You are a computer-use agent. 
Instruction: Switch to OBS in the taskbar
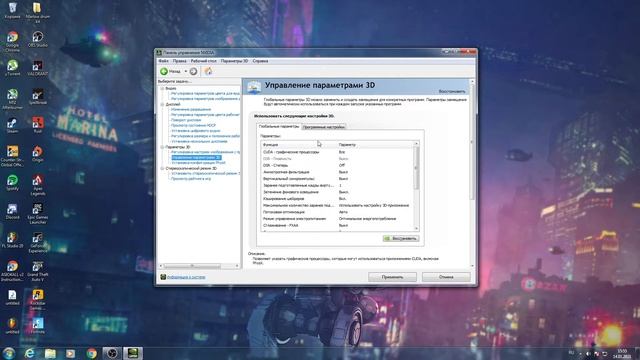click(x=112, y=353)
